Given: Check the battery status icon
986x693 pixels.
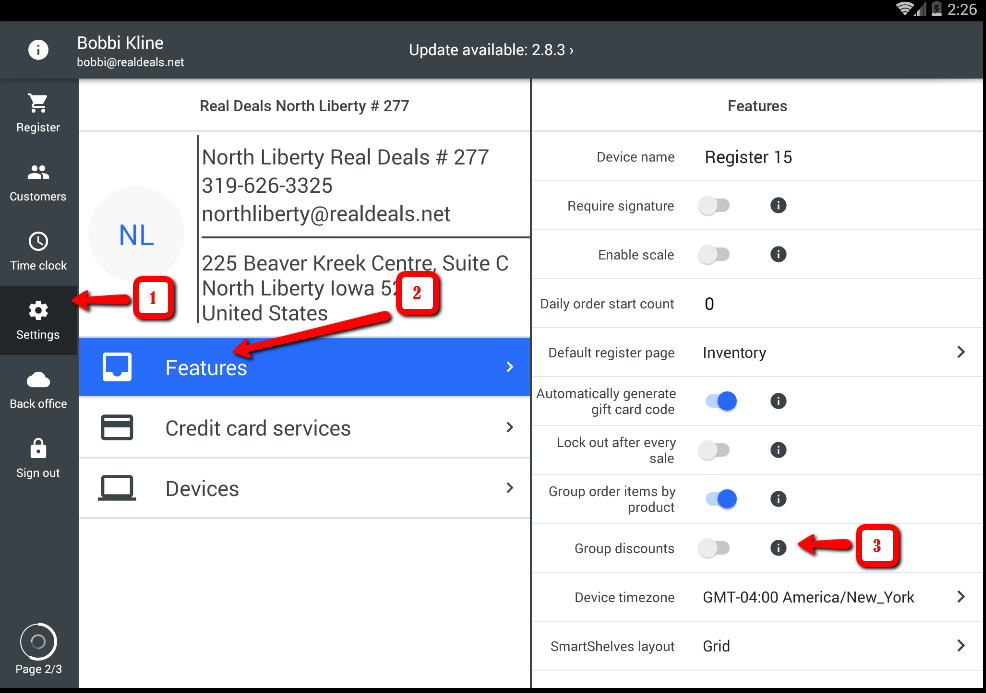Looking at the screenshot, I should 936,9.
